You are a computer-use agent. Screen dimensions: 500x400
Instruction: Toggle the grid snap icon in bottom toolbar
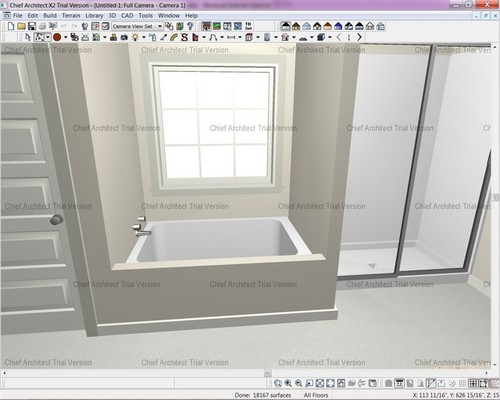point(473,383)
